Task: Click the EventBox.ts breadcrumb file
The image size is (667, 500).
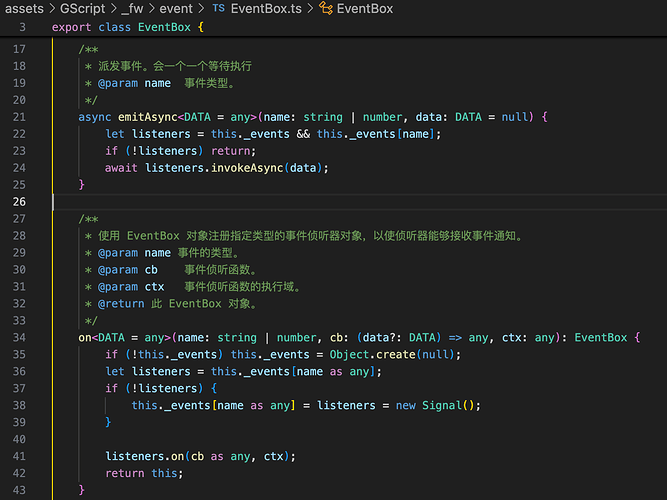Action: [x=266, y=9]
